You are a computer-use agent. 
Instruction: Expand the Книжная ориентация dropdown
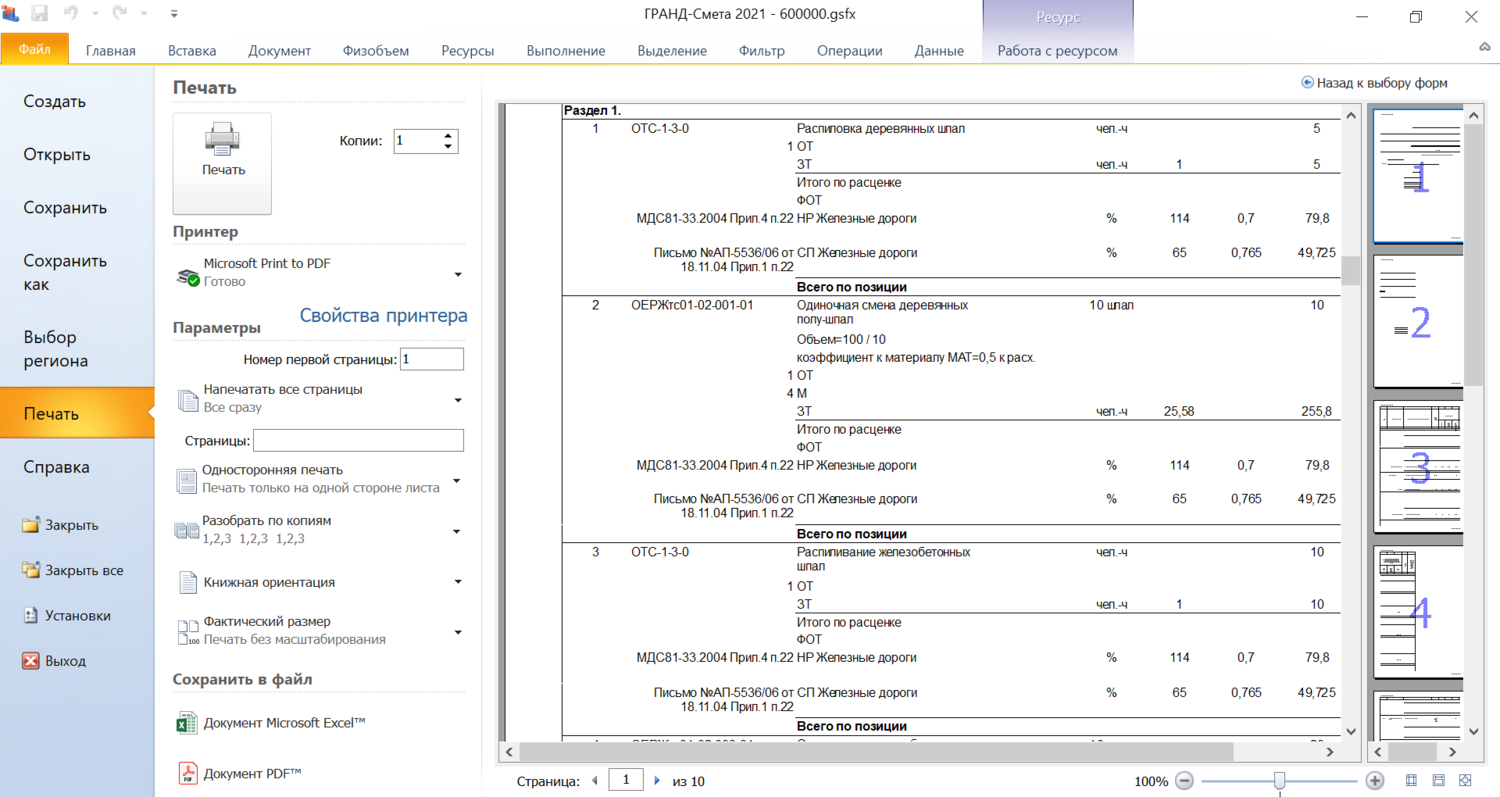pos(458,581)
